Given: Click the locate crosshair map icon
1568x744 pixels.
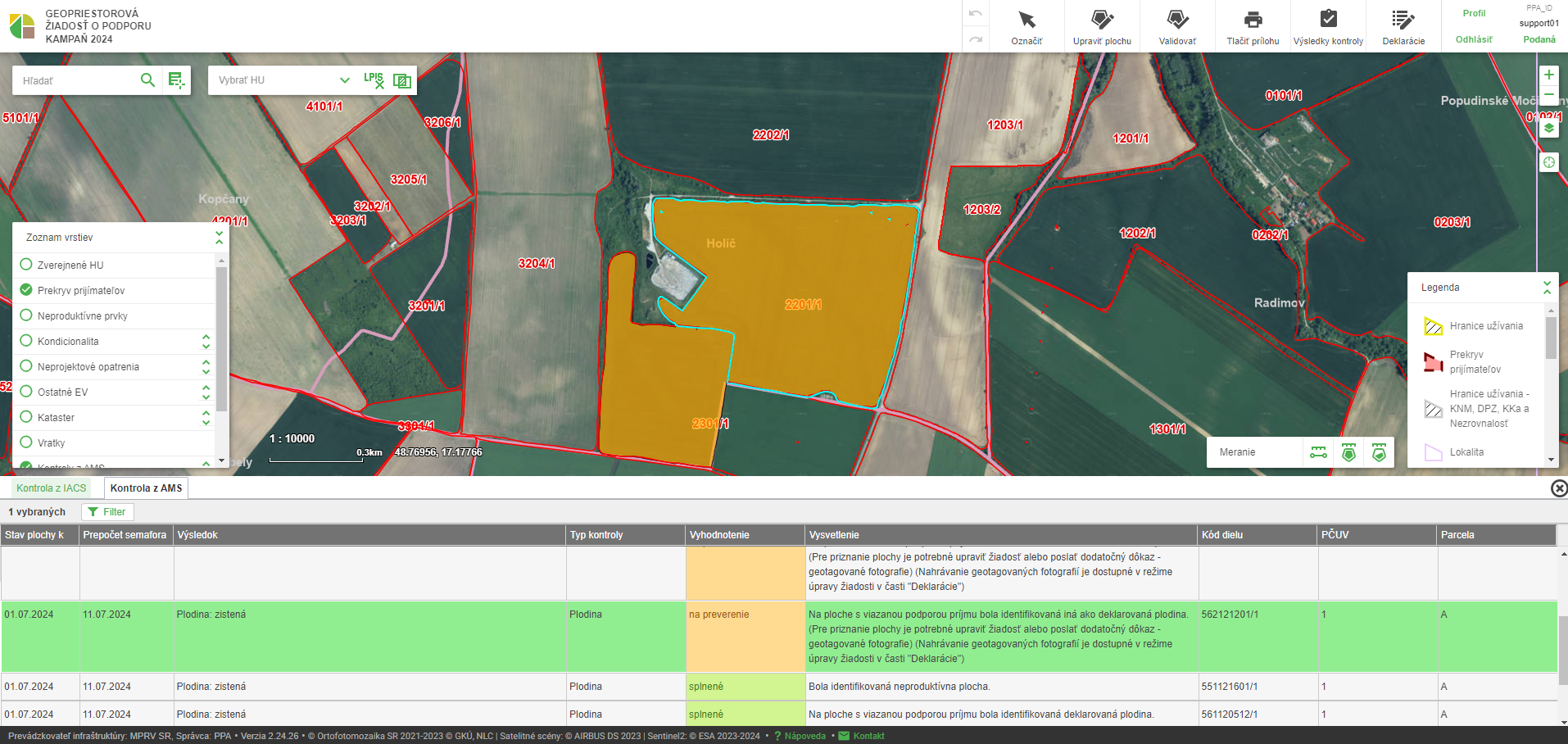Looking at the screenshot, I should 1548,162.
